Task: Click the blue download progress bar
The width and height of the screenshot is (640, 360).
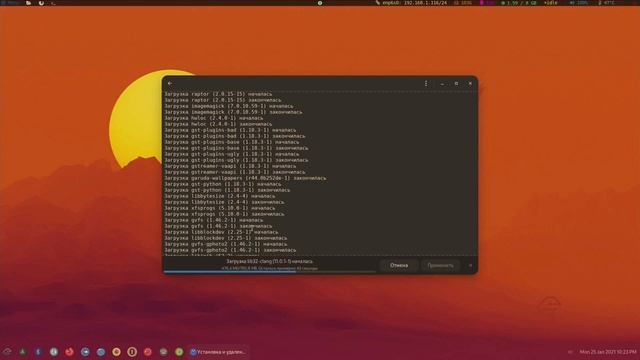Action: tap(270, 271)
